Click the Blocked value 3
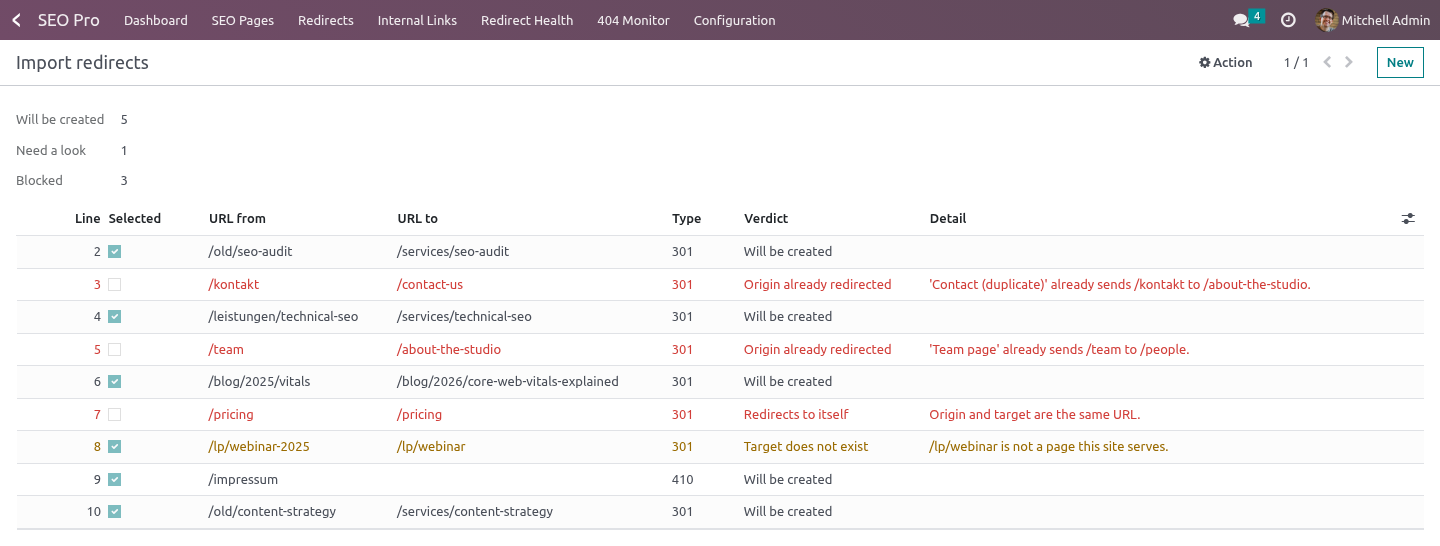The width and height of the screenshot is (1440, 546). (x=124, y=181)
